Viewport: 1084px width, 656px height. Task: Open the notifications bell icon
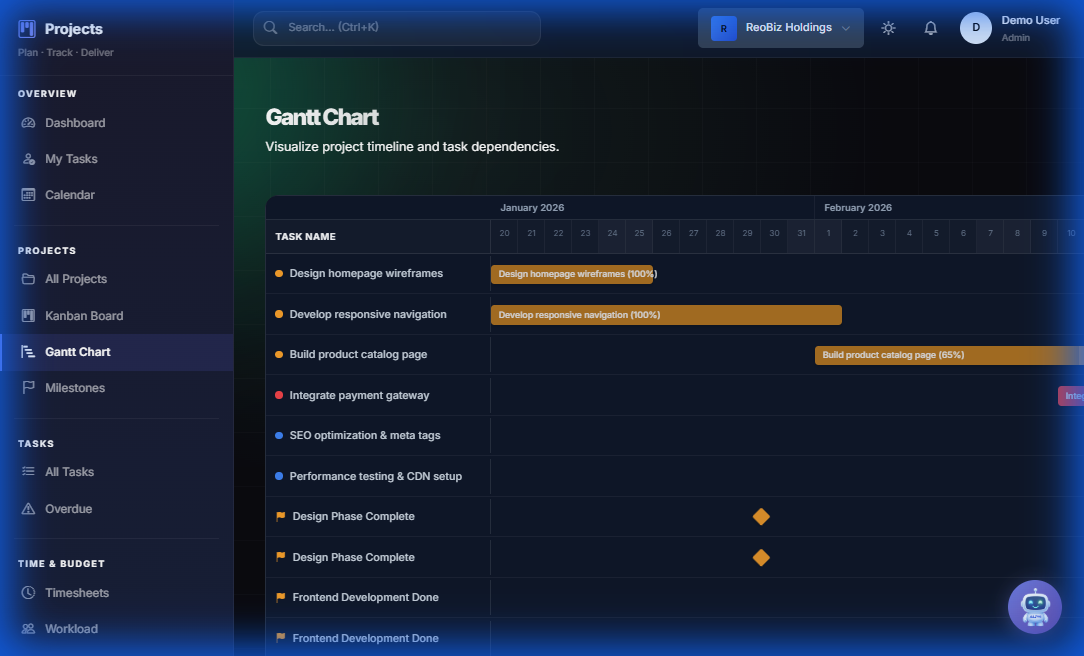click(930, 28)
